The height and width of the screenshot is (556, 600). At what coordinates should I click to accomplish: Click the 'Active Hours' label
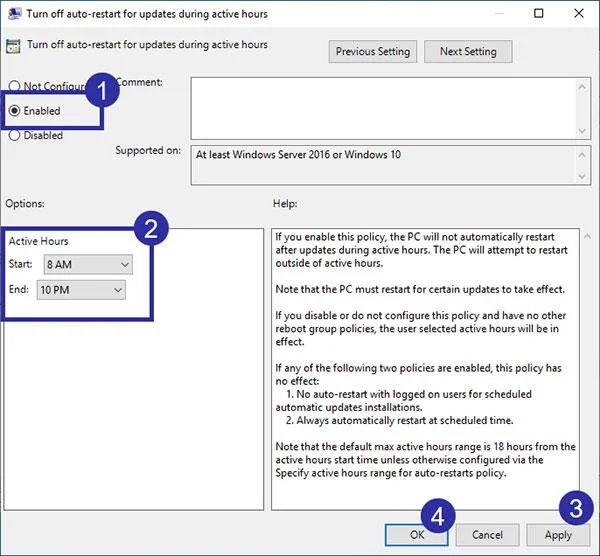tap(38, 241)
